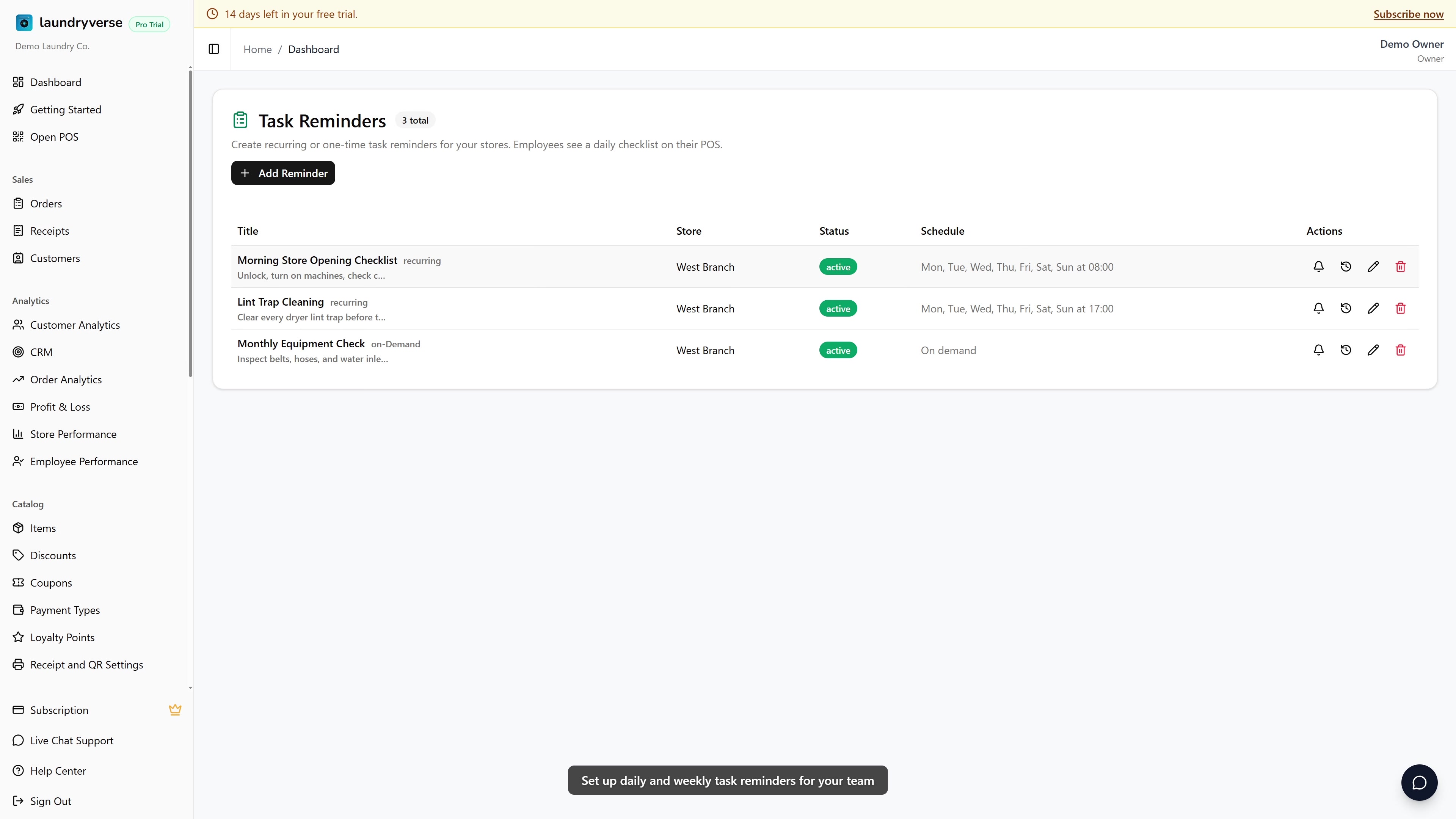Click the '3 total' count badge

pos(415,121)
